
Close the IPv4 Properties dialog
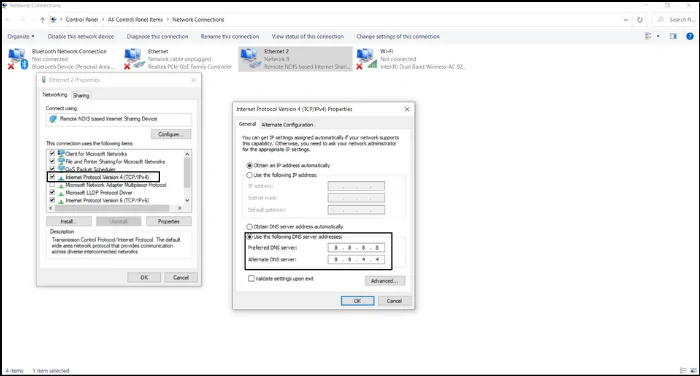point(407,109)
